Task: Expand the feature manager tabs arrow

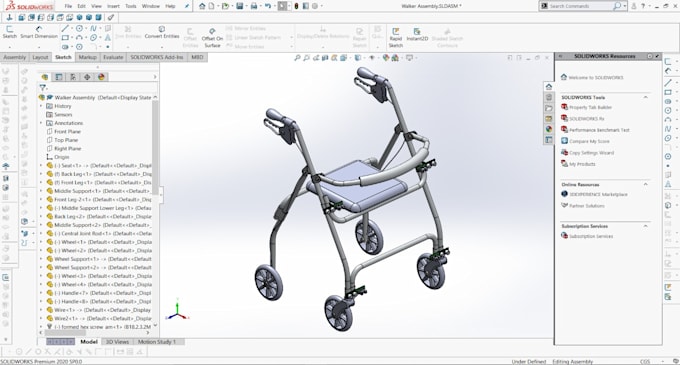Action: (155, 77)
